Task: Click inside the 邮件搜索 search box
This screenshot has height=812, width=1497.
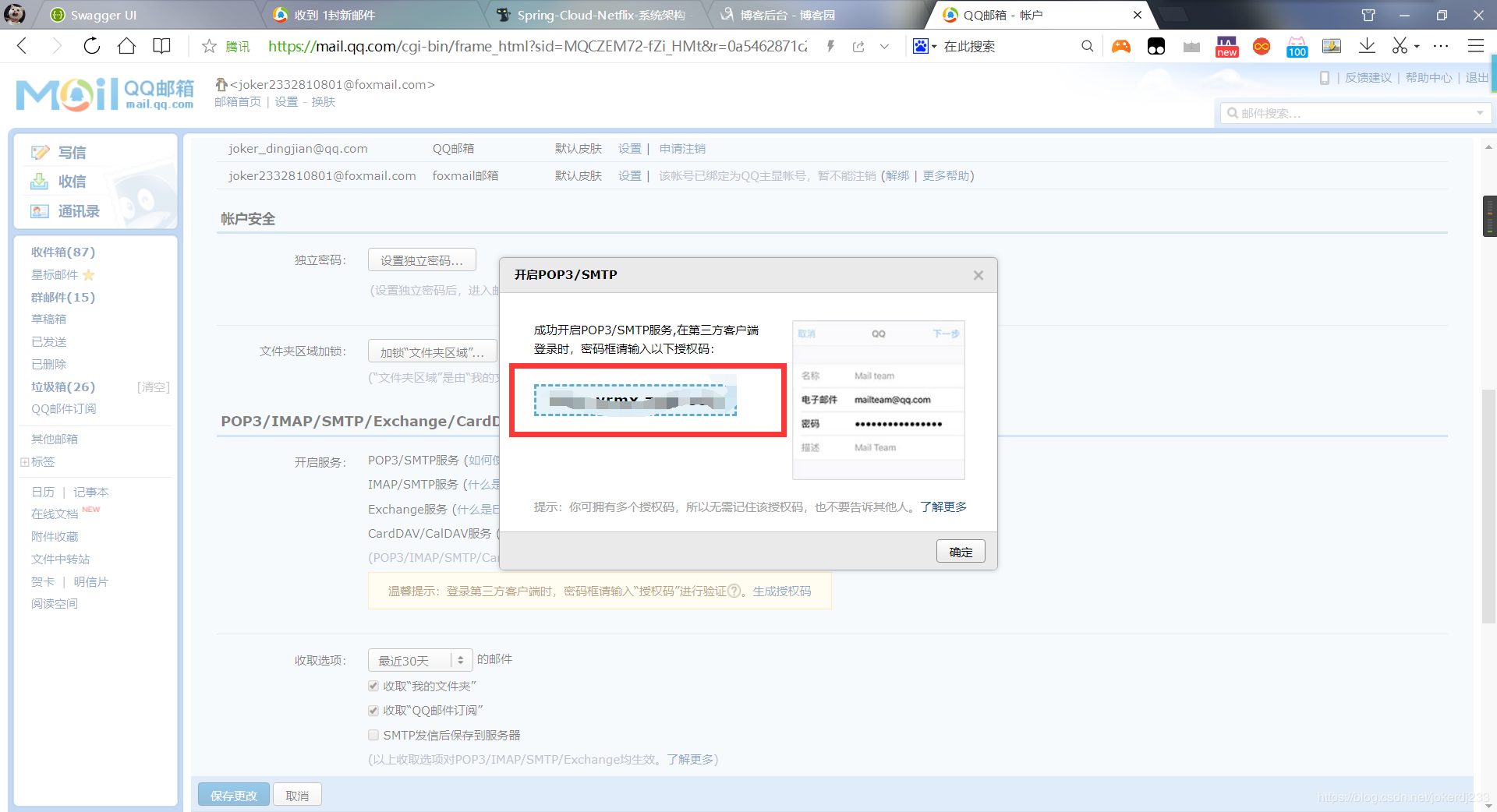Action: (1349, 113)
